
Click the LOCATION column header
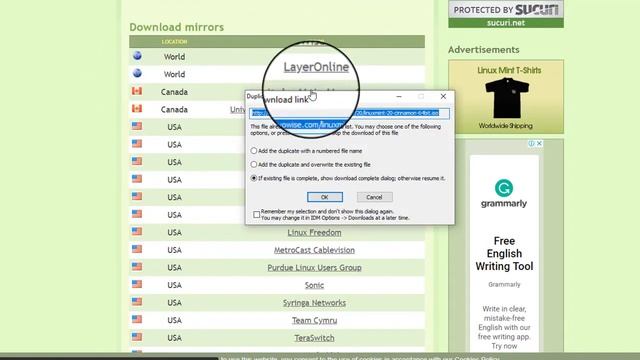[x=174, y=42]
